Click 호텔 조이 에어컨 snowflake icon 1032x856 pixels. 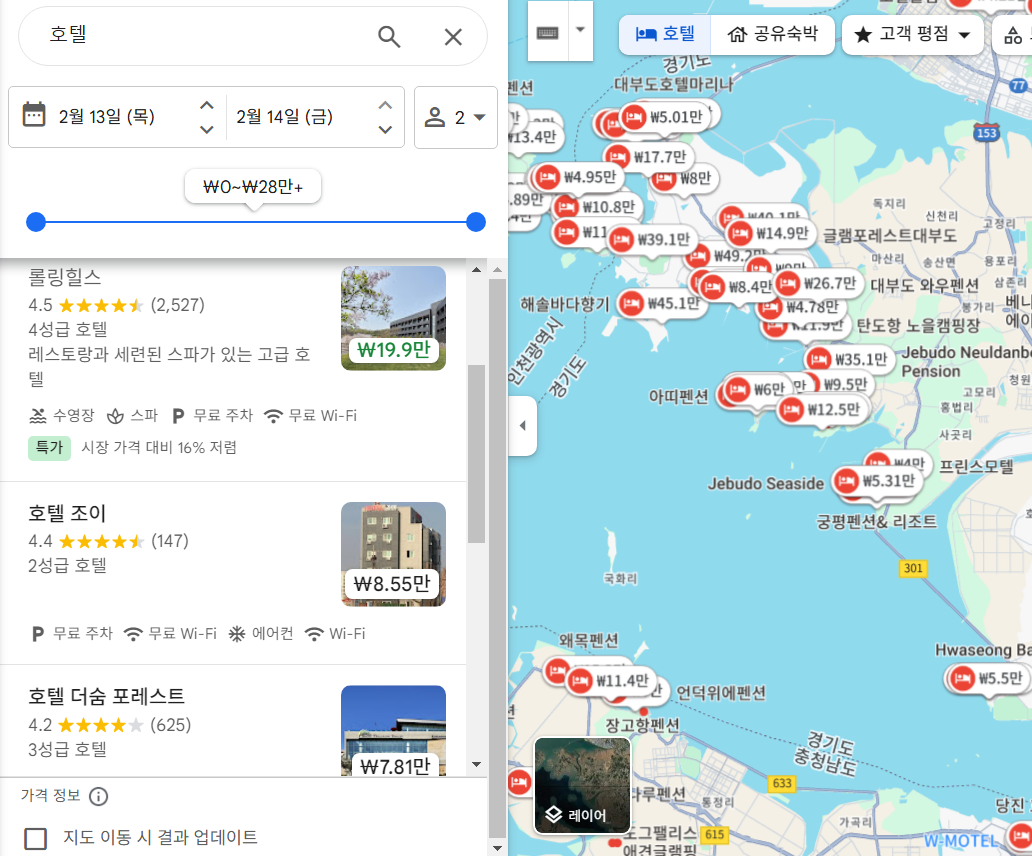point(236,634)
